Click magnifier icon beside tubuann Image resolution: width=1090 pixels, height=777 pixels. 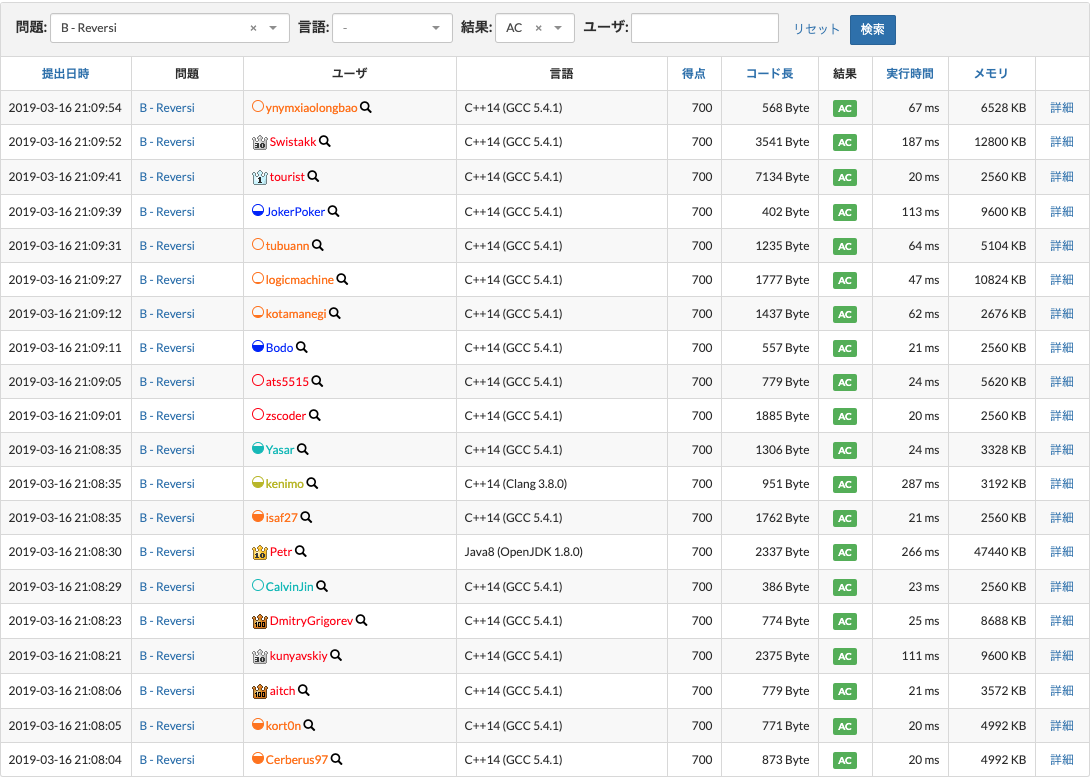click(318, 245)
